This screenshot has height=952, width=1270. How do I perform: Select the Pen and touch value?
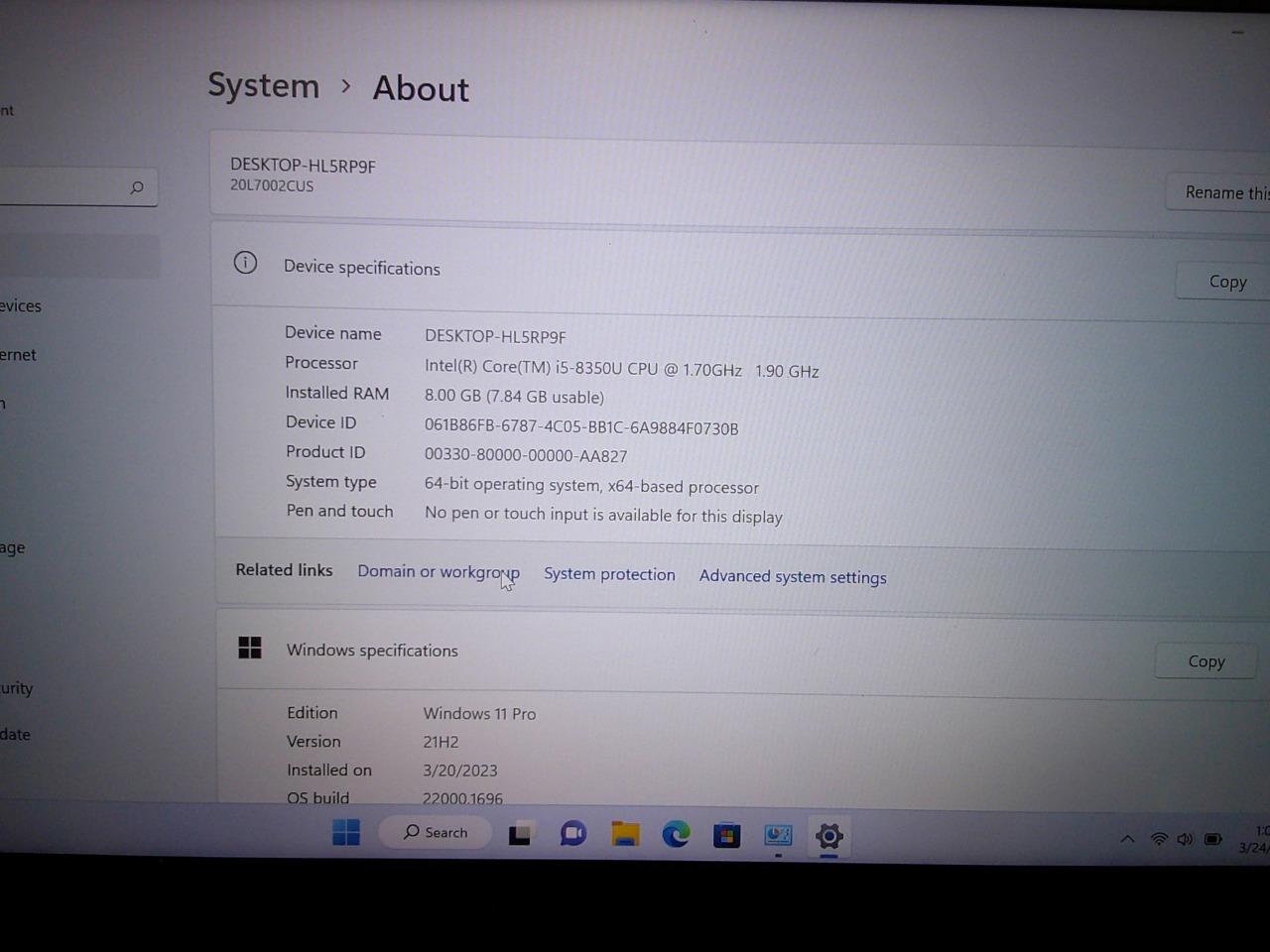tap(603, 515)
